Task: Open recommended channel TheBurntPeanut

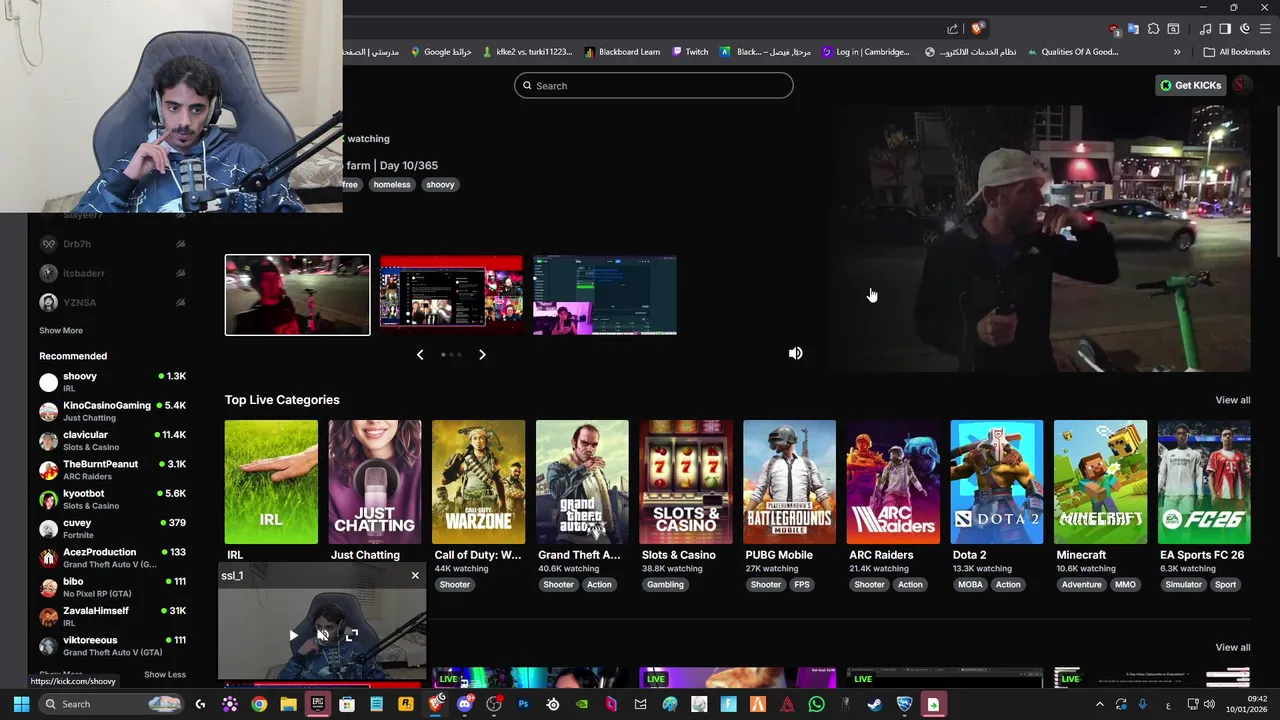Action: (x=112, y=469)
